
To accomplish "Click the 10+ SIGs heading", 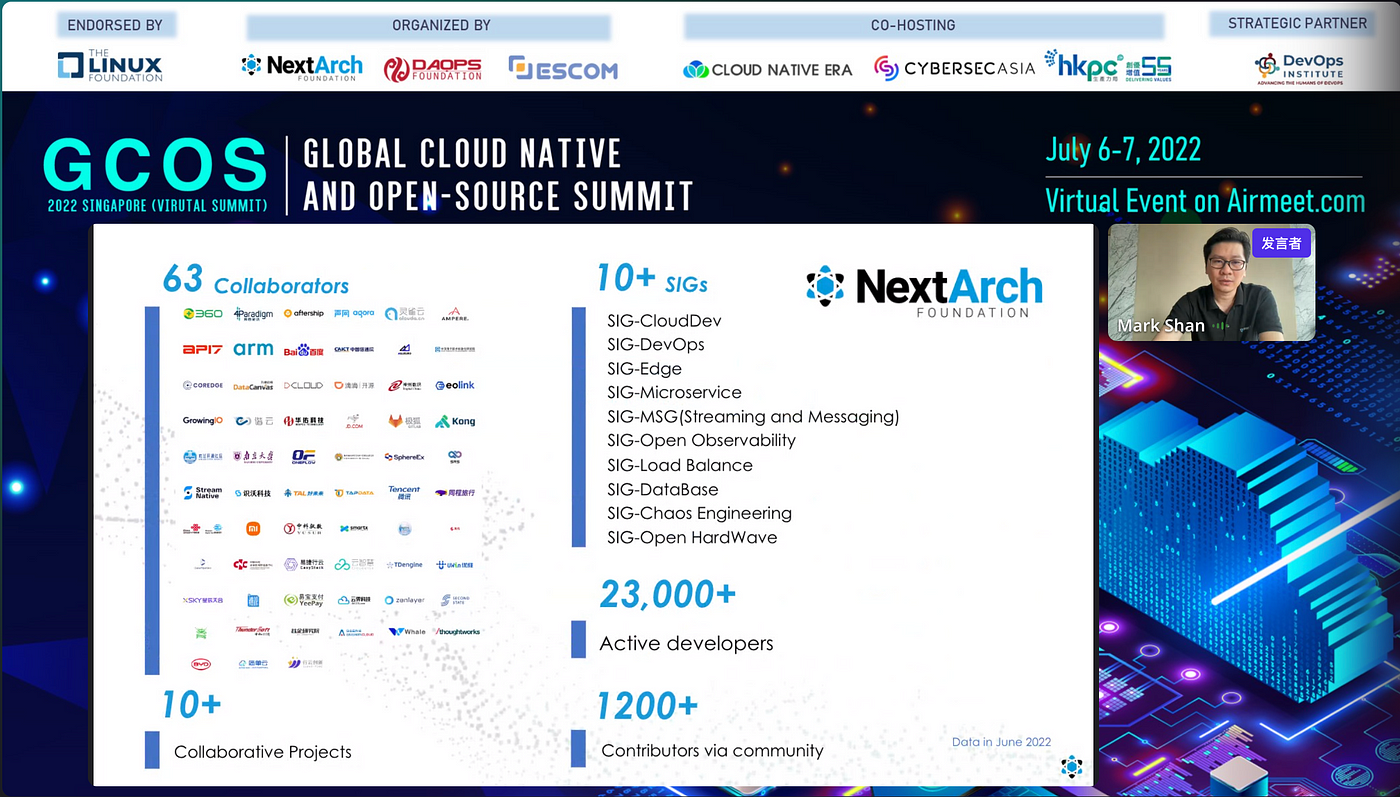I will click(652, 279).
